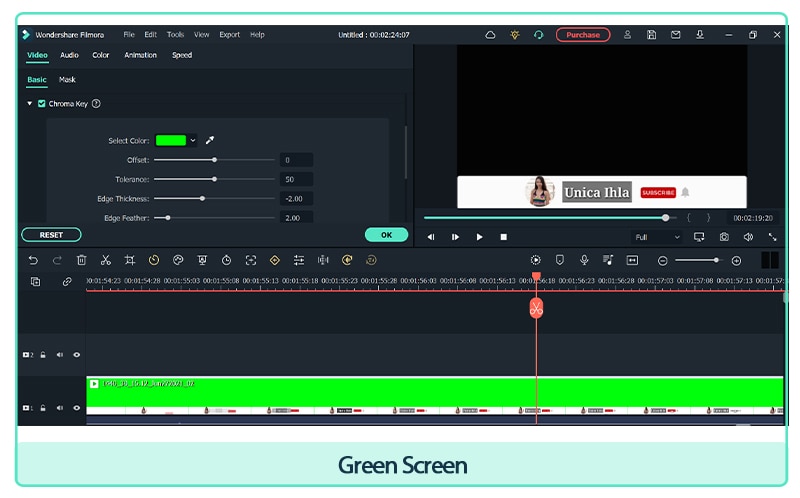Open the color palette tool

tap(178, 260)
